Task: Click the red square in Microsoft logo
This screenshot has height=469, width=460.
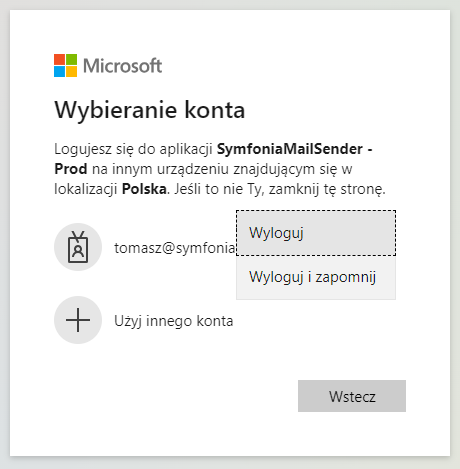Action: [59, 59]
